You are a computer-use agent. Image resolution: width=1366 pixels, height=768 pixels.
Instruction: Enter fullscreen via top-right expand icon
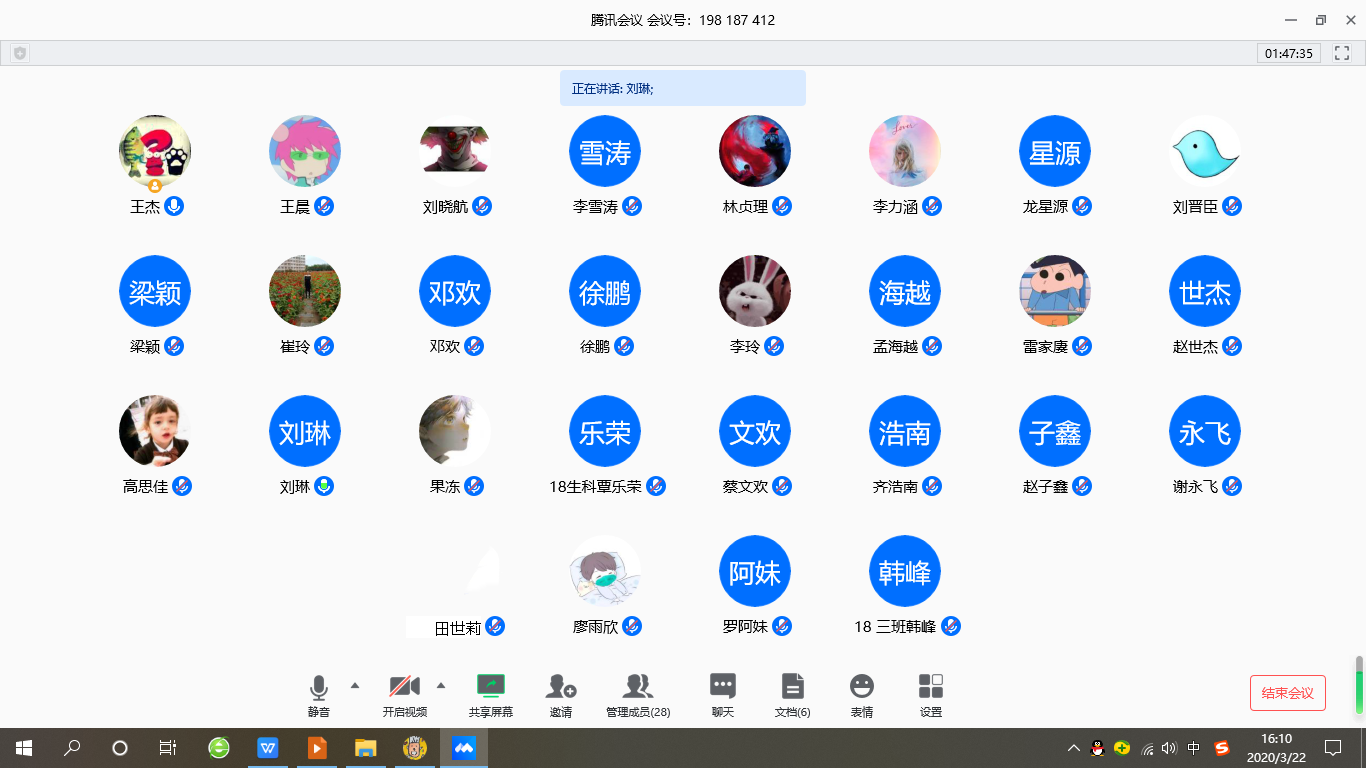pos(1342,53)
